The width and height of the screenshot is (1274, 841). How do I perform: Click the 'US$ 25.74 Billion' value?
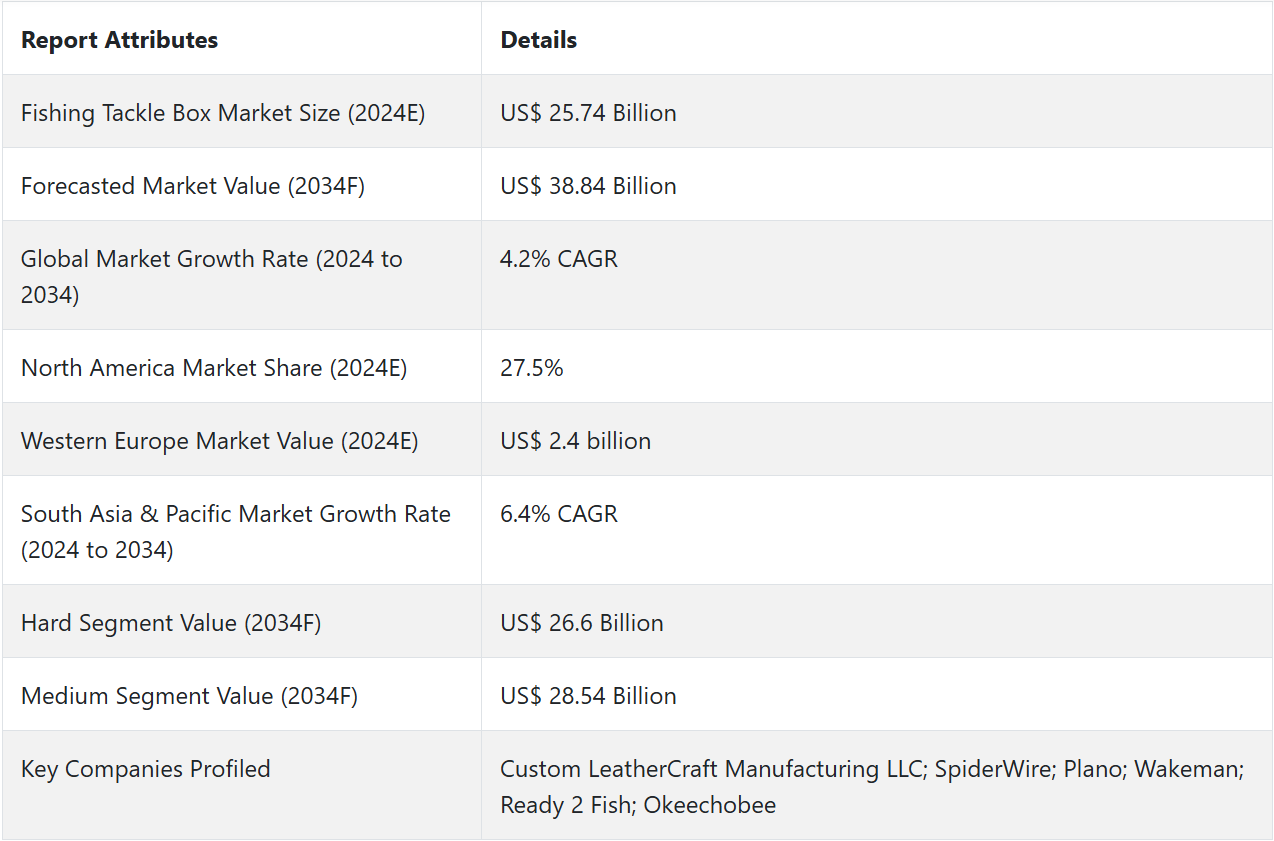[588, 113]
